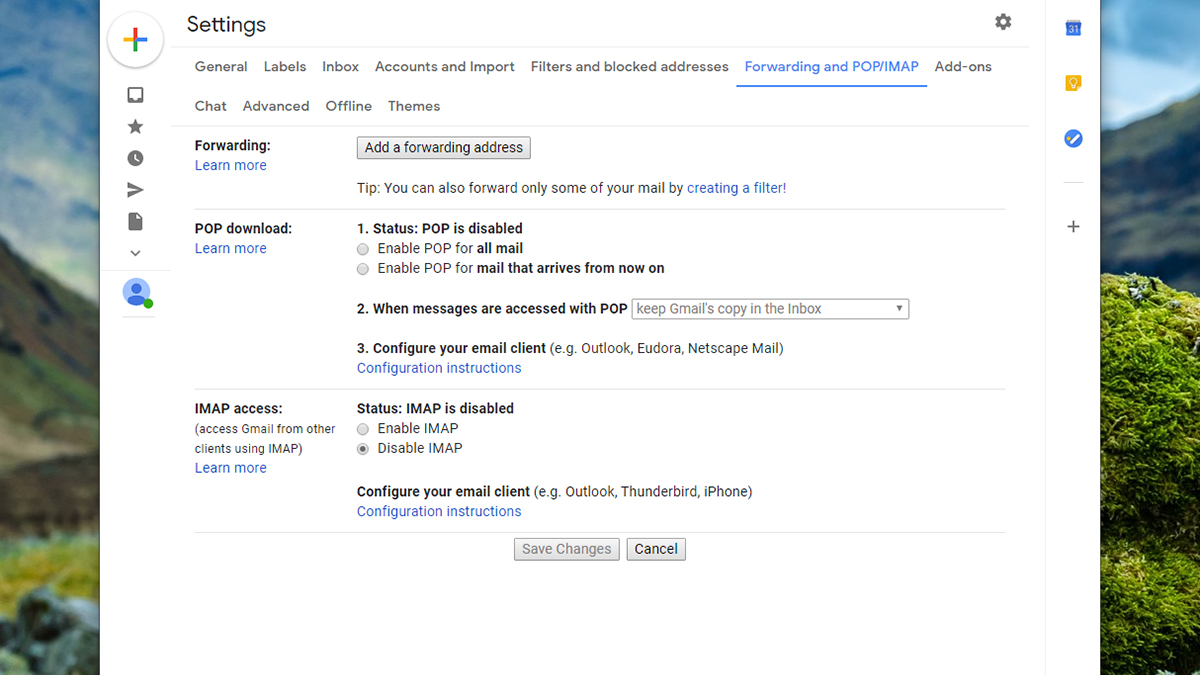Screen dimensions: 1200x675
Task: Click the Save Changes button
Action: click(x=566, y=549)
